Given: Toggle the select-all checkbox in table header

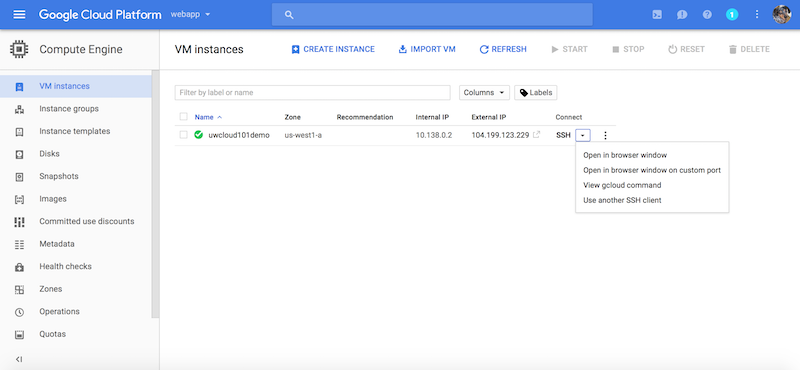Looking at the screenshot, I should coord(184,117).
